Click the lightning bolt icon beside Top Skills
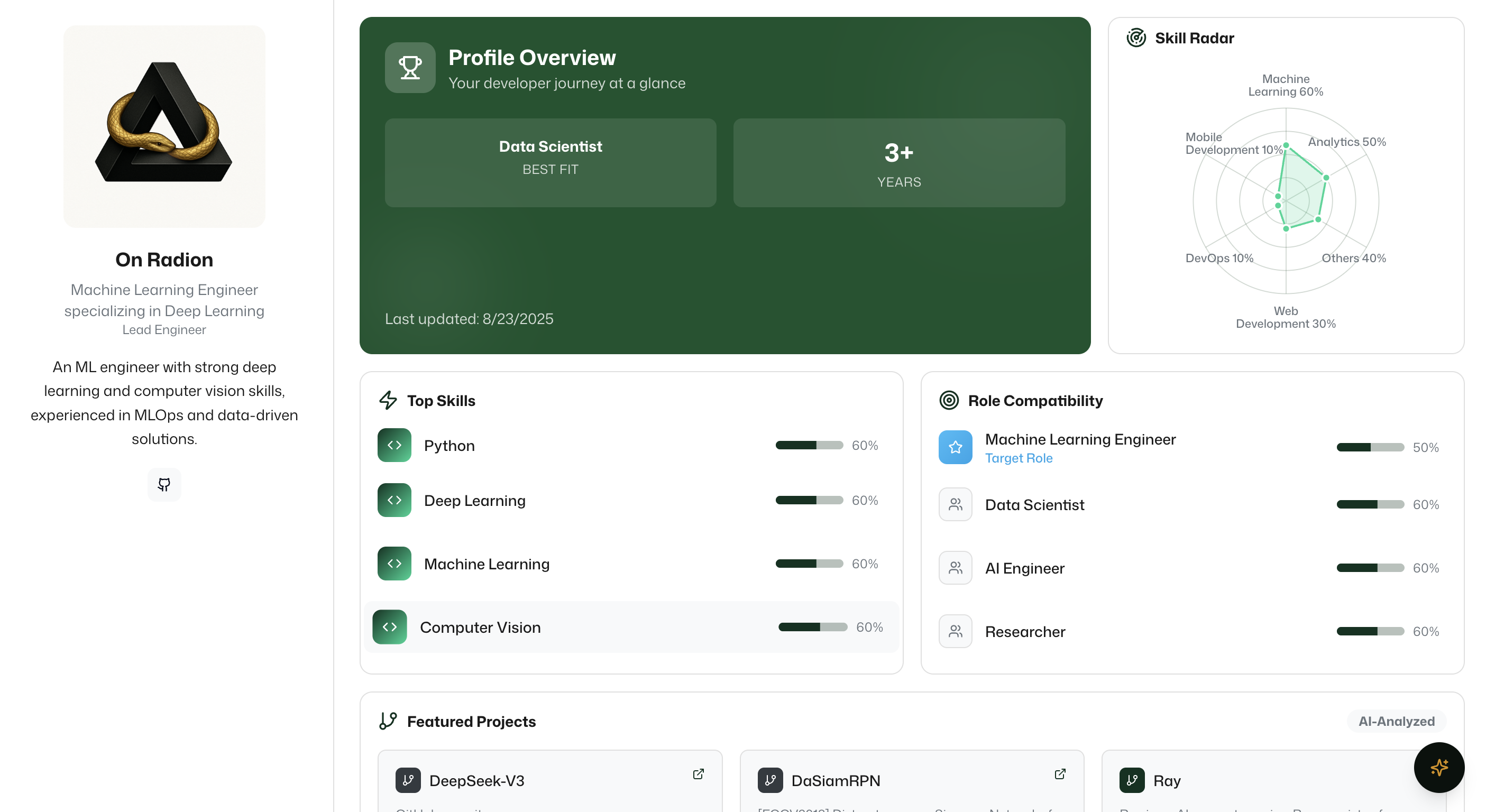Screen dimensions: 1486x812 click(x=388, y=400)
